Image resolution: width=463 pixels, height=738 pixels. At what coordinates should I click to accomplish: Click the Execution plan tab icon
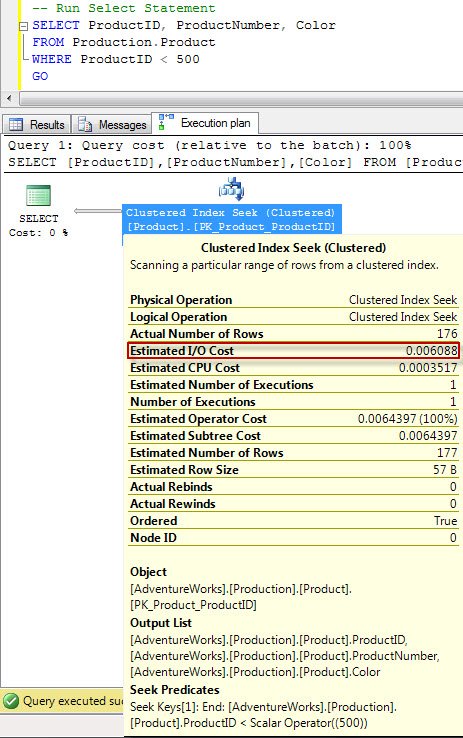pyautogui.click(x=166, y=121)
